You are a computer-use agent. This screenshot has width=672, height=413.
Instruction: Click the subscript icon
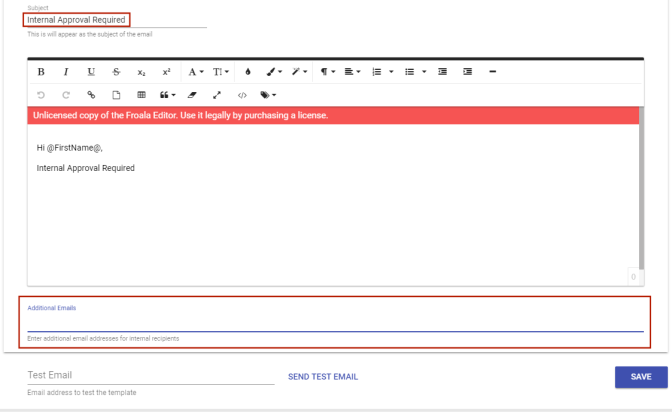pyautogui.click(x=141, y=72)
